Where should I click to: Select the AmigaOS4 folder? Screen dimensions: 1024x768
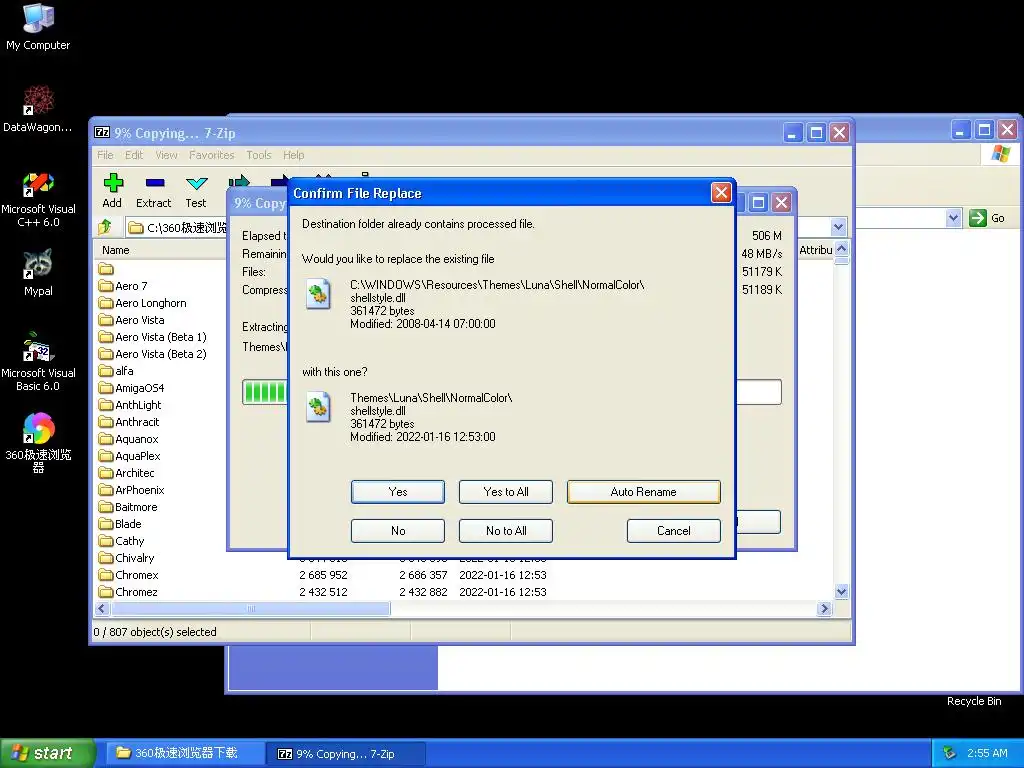(131, 388)
